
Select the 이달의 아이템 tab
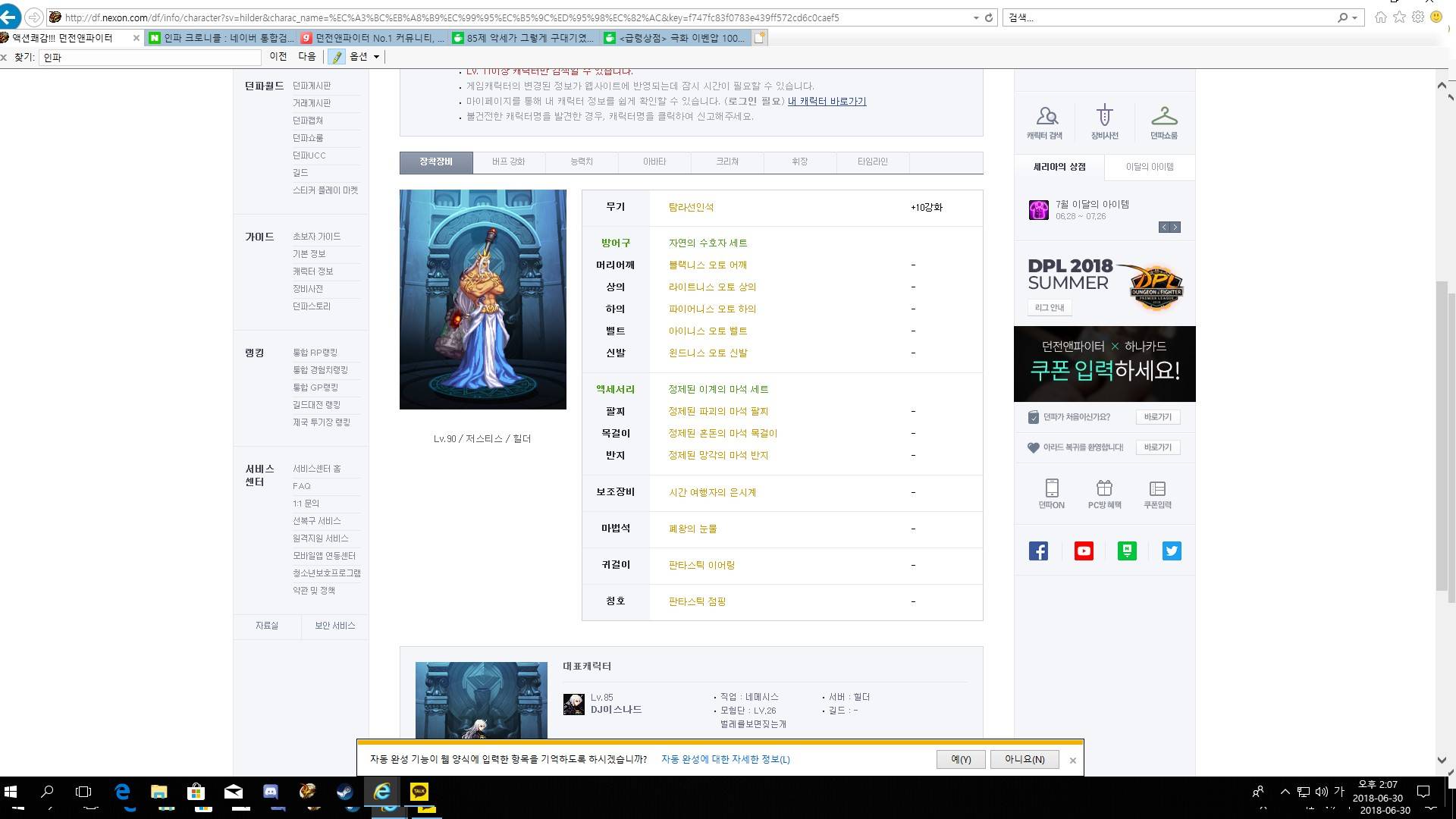(x=1150, y=167)
